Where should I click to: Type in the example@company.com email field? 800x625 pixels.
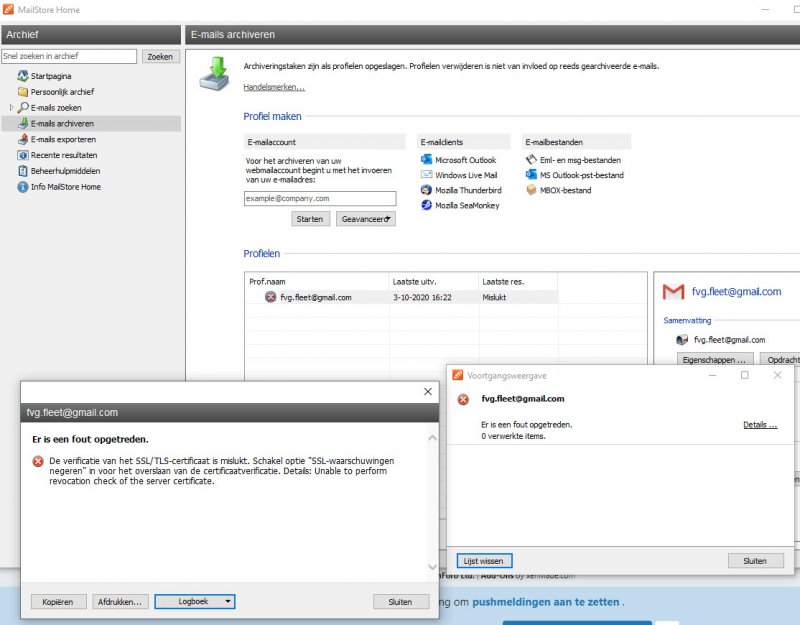click(x=319, y=199)
